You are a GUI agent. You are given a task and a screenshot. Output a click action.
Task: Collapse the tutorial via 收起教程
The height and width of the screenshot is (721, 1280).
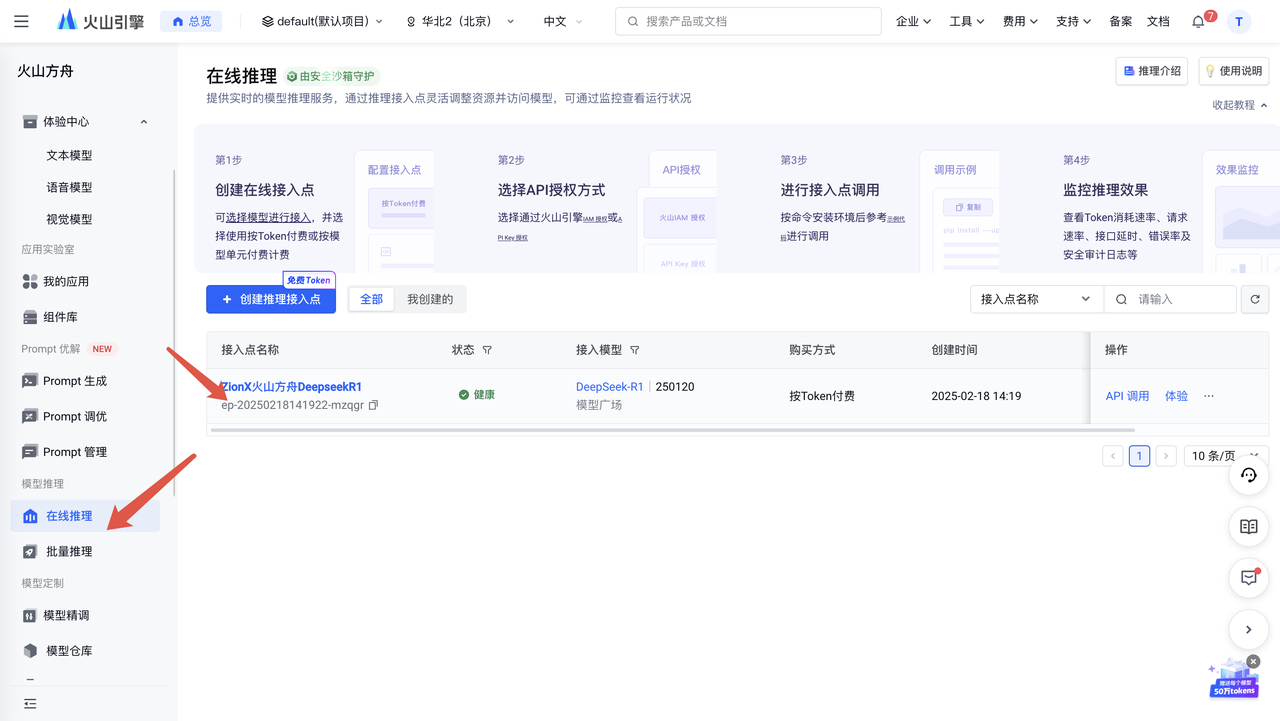point(1240,105)
